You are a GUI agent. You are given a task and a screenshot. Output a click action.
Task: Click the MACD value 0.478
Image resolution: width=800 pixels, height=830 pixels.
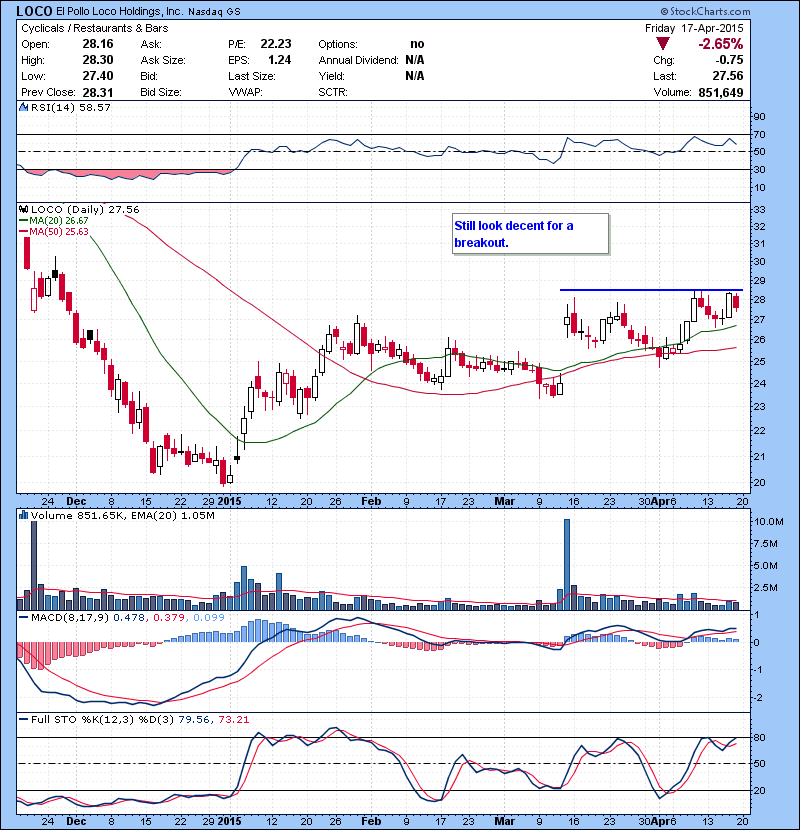[129, 617]
